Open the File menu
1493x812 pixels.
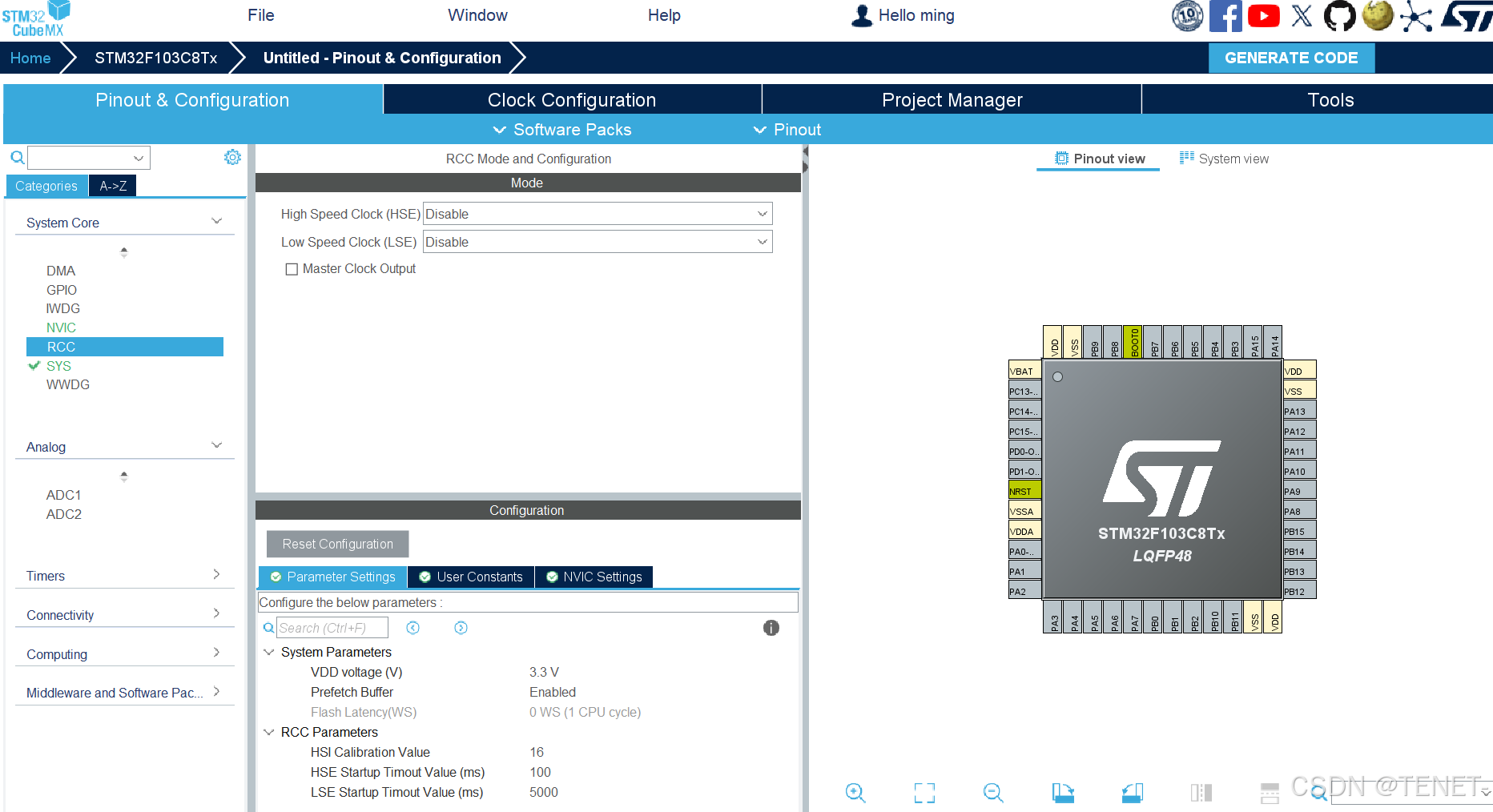point(261,15)
